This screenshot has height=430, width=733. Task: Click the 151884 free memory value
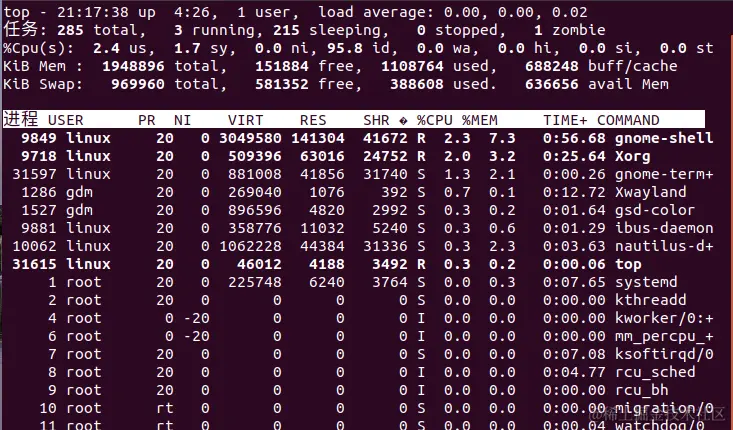click(x=282, y=66)
